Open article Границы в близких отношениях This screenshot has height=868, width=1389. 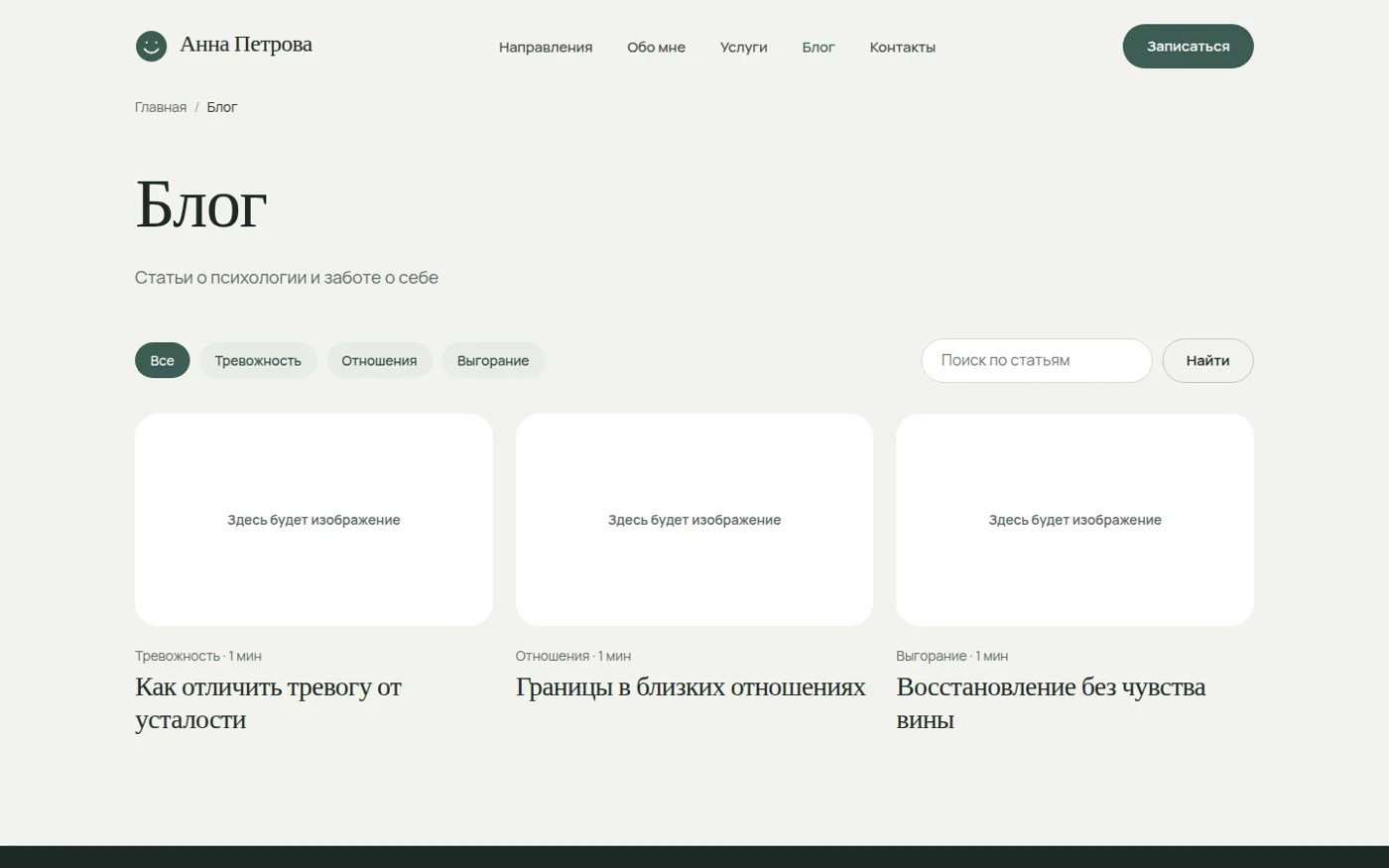(691, 687)
